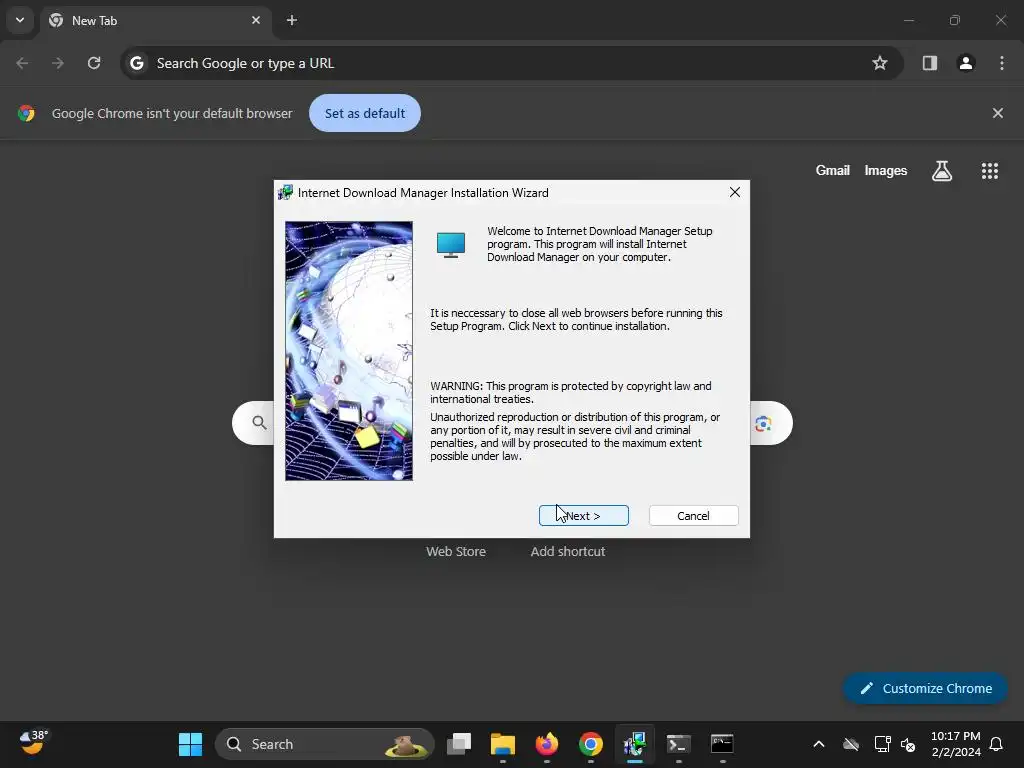Click Add shortcut on the new tab page

[x=568, y=551]
